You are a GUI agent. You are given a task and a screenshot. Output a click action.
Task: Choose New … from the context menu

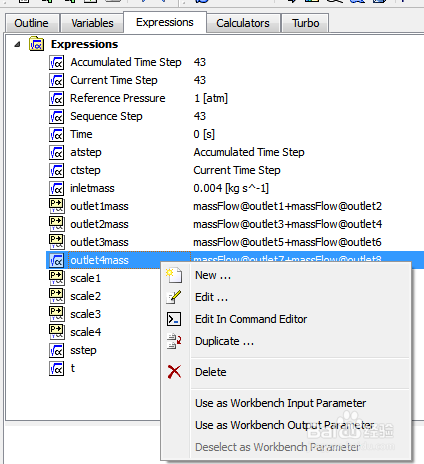click(286, 275)
